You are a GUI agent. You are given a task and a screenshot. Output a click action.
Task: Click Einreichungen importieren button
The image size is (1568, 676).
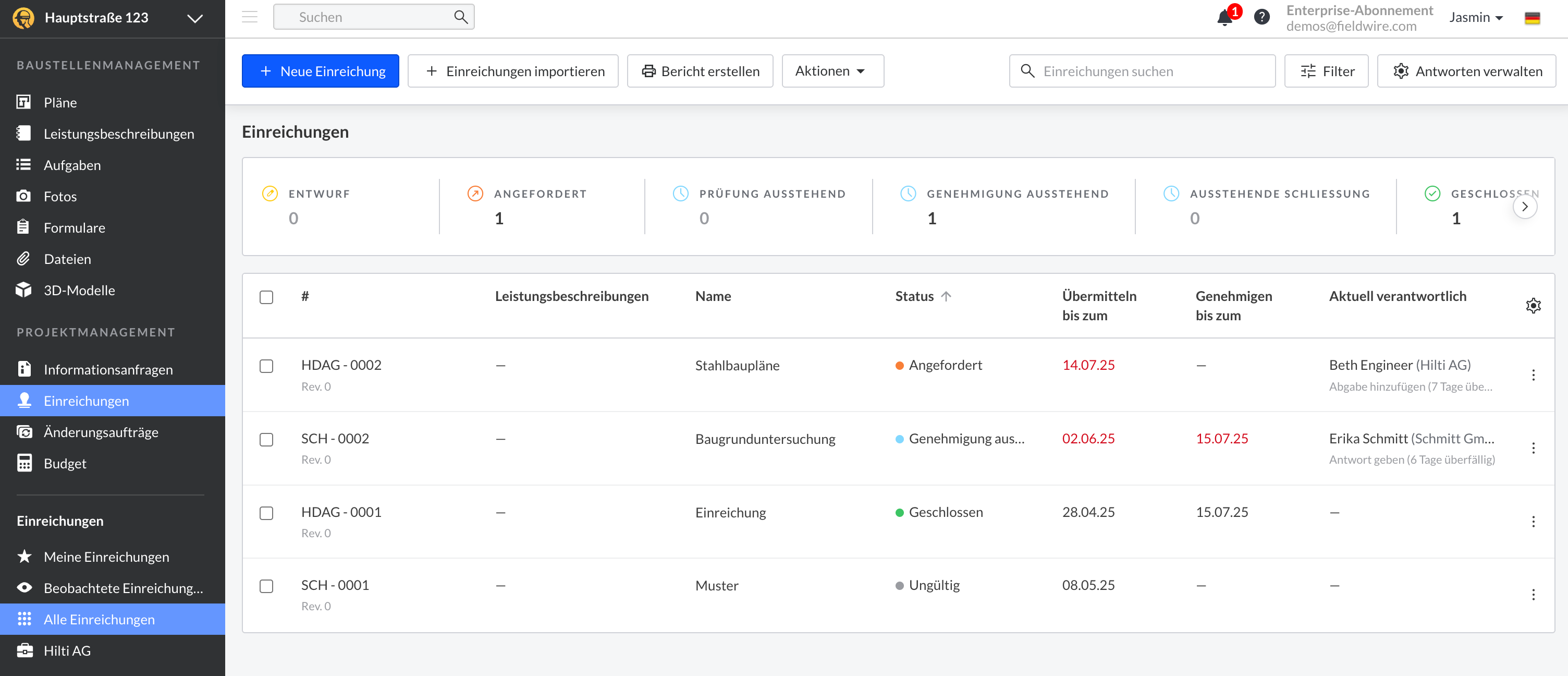click(512, 70)
